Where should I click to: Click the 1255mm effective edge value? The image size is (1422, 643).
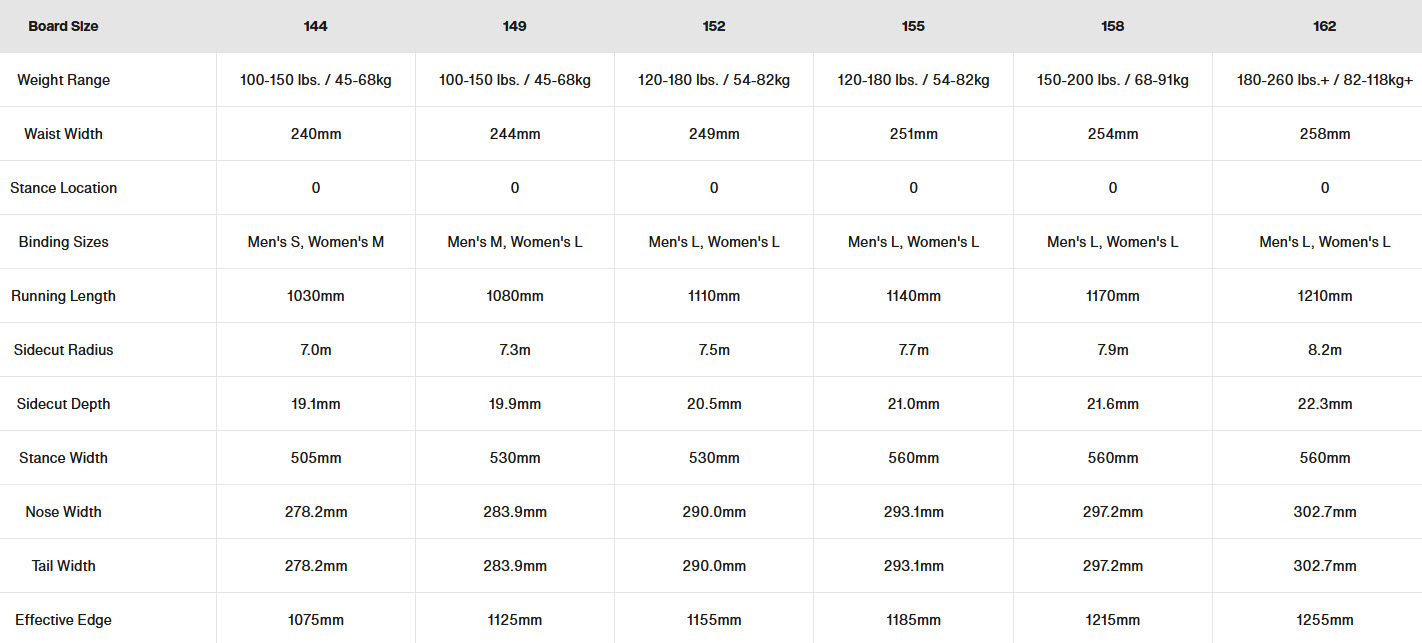1324,620
